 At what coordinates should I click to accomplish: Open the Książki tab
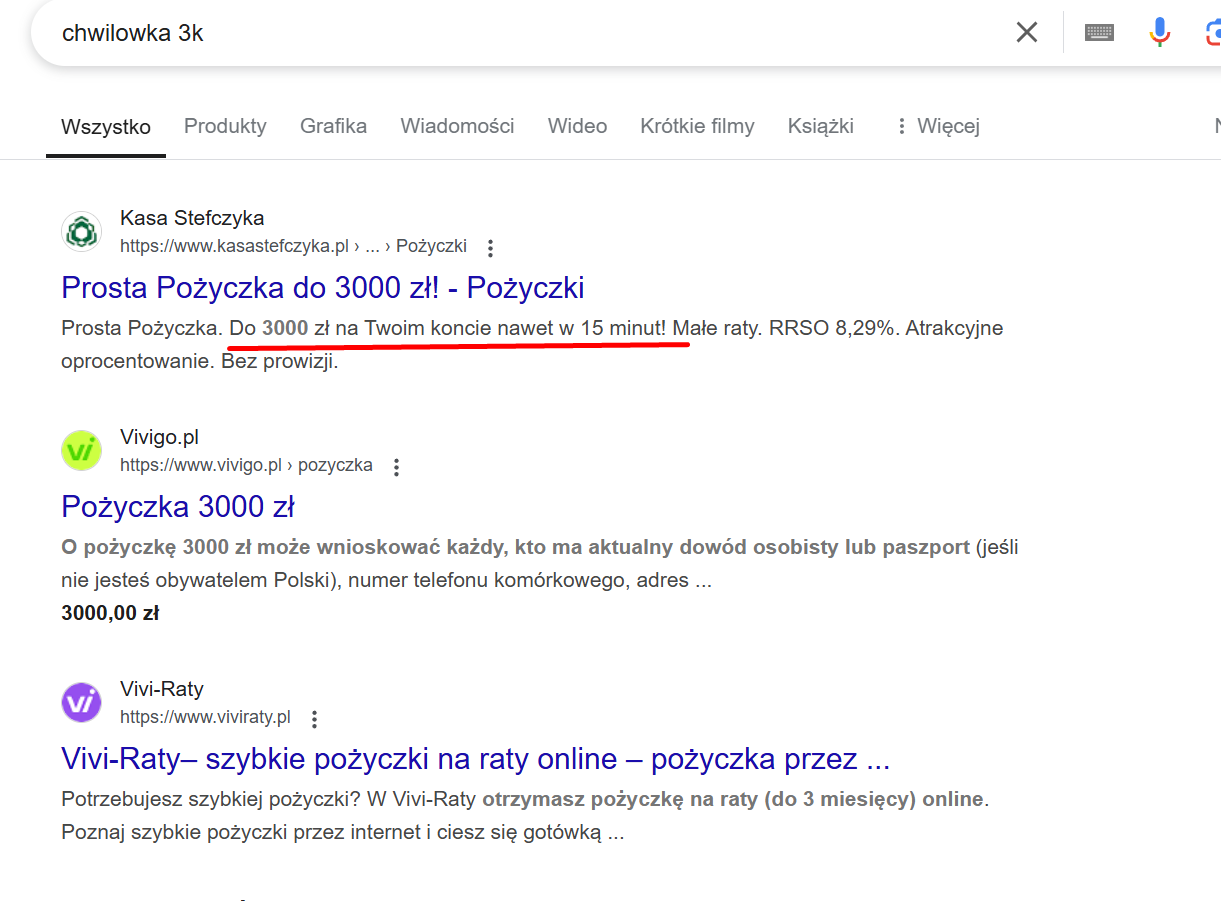coord(820,126)
